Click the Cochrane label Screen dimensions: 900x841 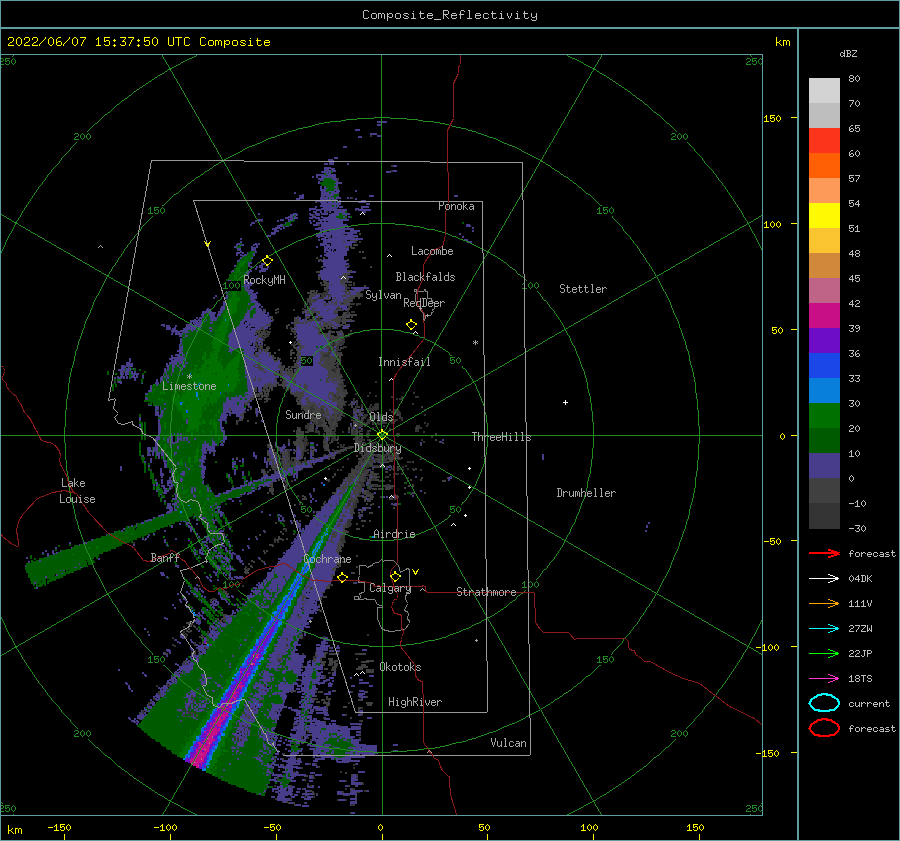(327, 559)
